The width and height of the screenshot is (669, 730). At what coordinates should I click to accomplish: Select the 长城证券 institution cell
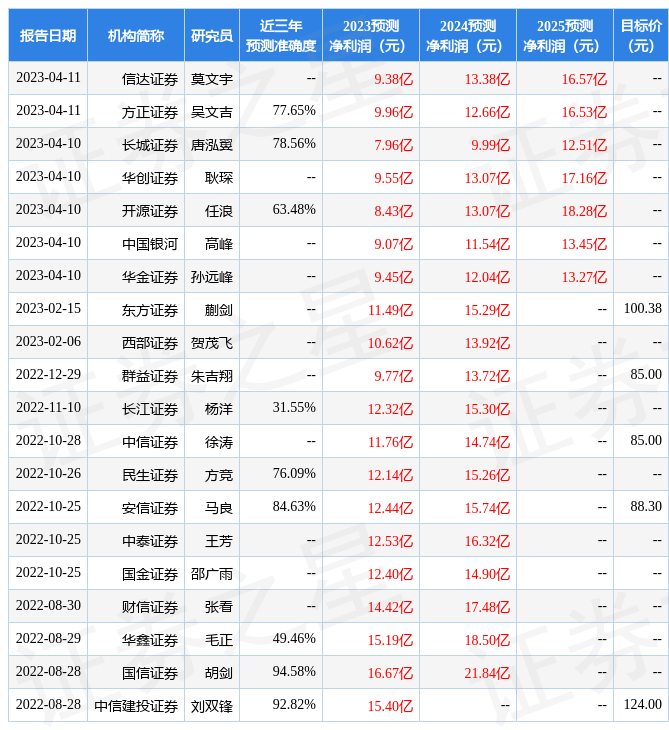136,145
